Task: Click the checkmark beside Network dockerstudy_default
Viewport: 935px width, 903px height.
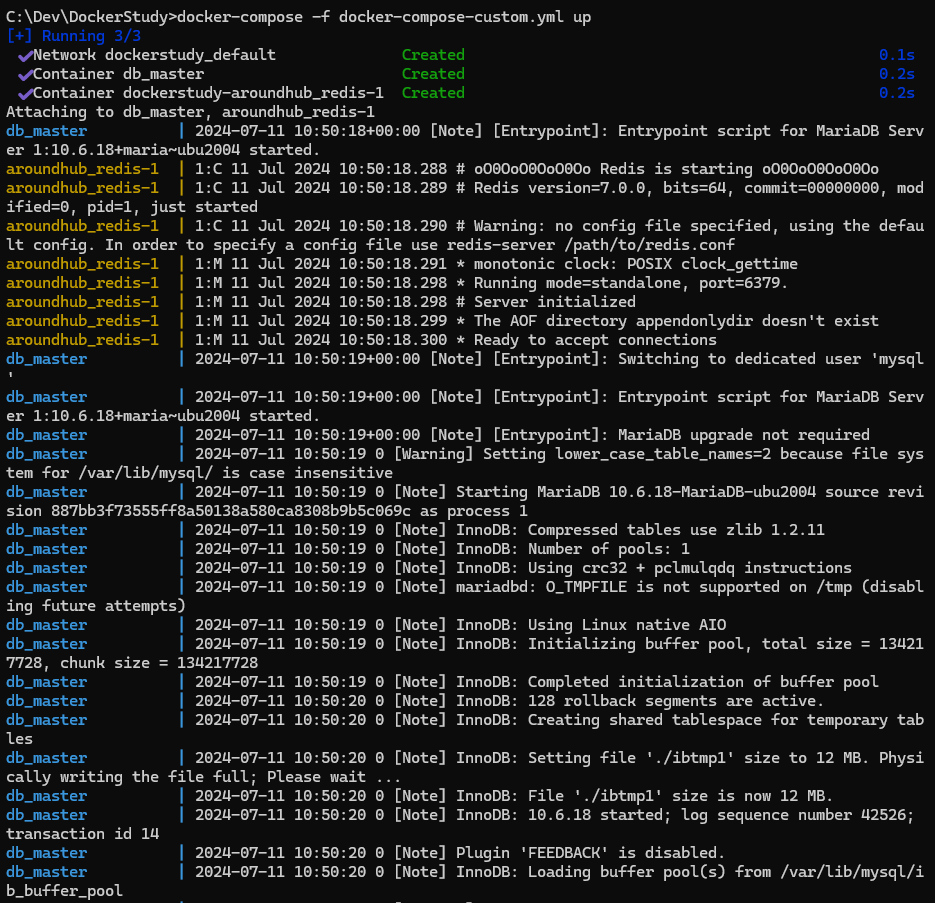Action: point(25,55)
